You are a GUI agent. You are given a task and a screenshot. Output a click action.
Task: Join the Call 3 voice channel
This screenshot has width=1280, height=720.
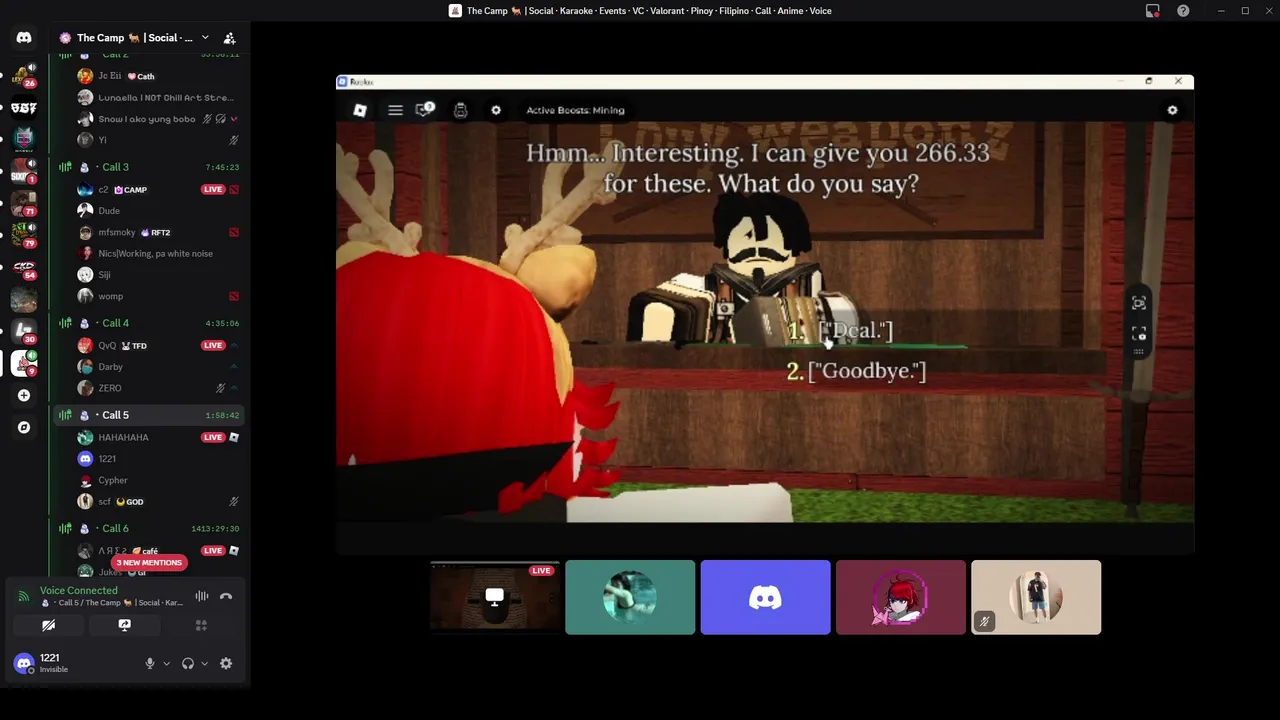click(x=150, y=167)
